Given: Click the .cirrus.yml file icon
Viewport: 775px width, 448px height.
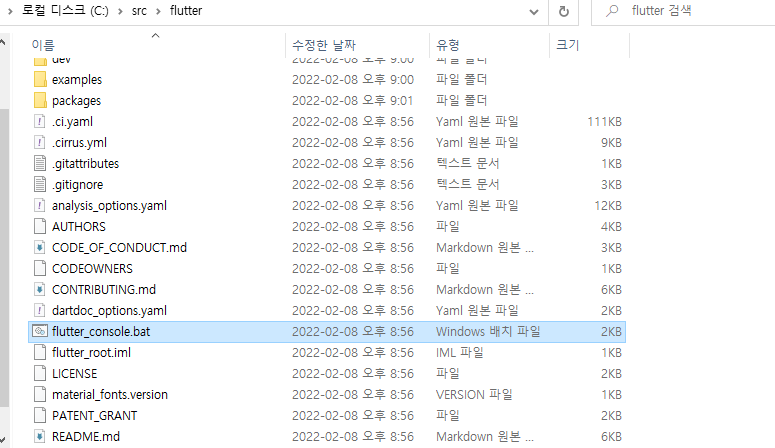Looking at the screenshot, I should pos(40,142).
